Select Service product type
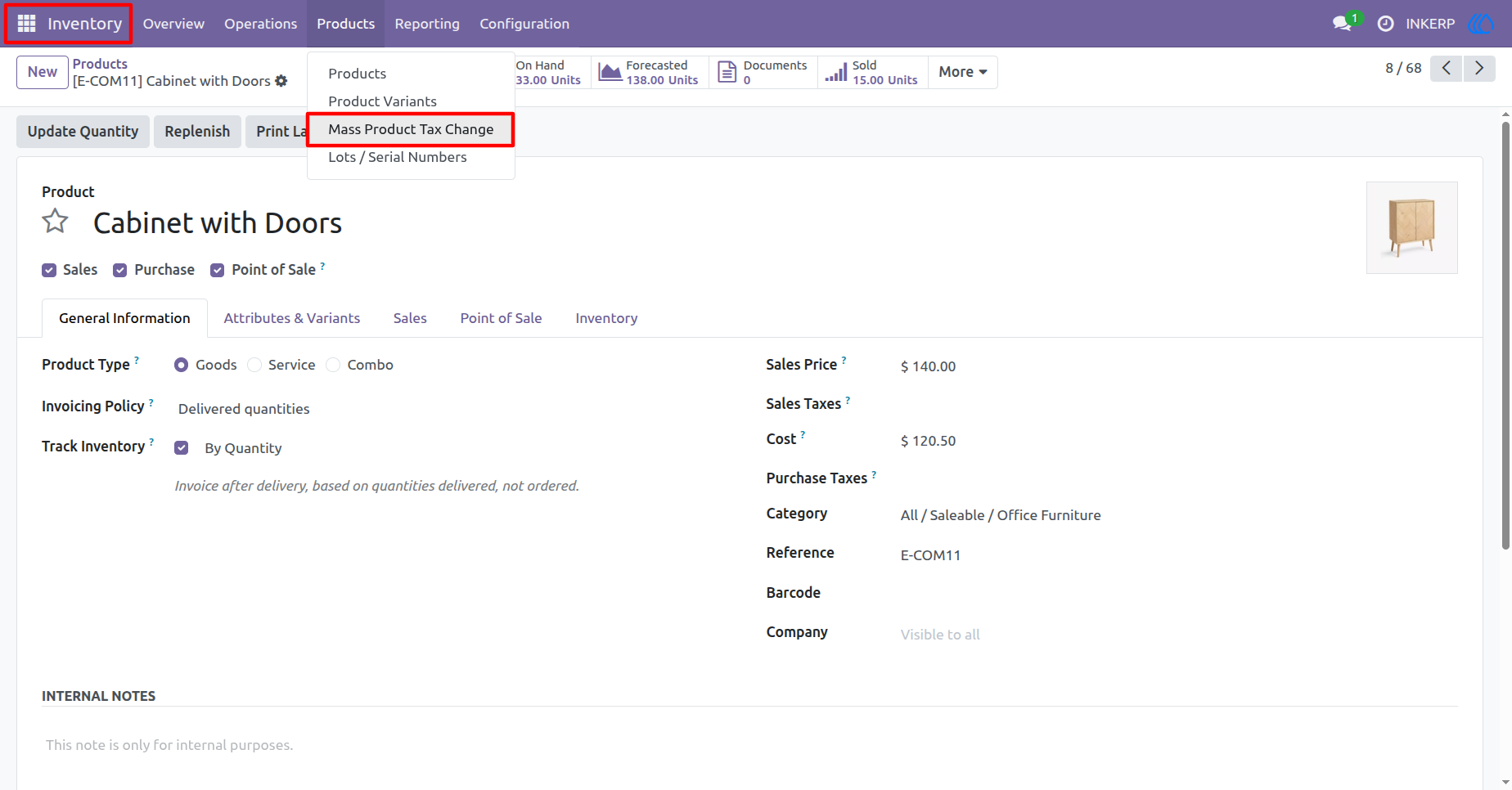The height and width of the screenshot is (790, 1512). [254, 365]
